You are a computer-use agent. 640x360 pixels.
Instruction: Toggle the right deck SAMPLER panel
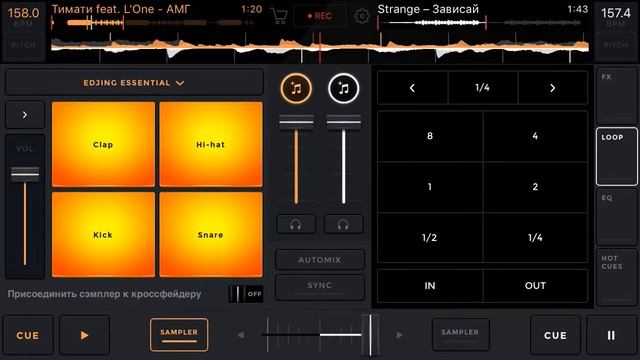coord(460,335)
